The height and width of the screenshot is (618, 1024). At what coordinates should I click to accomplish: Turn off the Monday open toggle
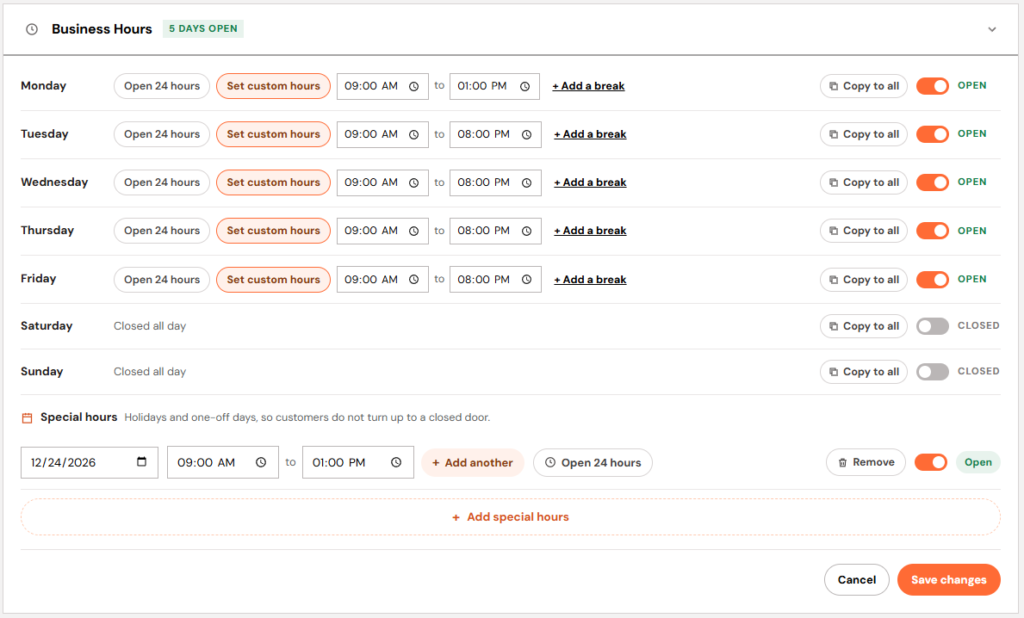tap(932, 86)
